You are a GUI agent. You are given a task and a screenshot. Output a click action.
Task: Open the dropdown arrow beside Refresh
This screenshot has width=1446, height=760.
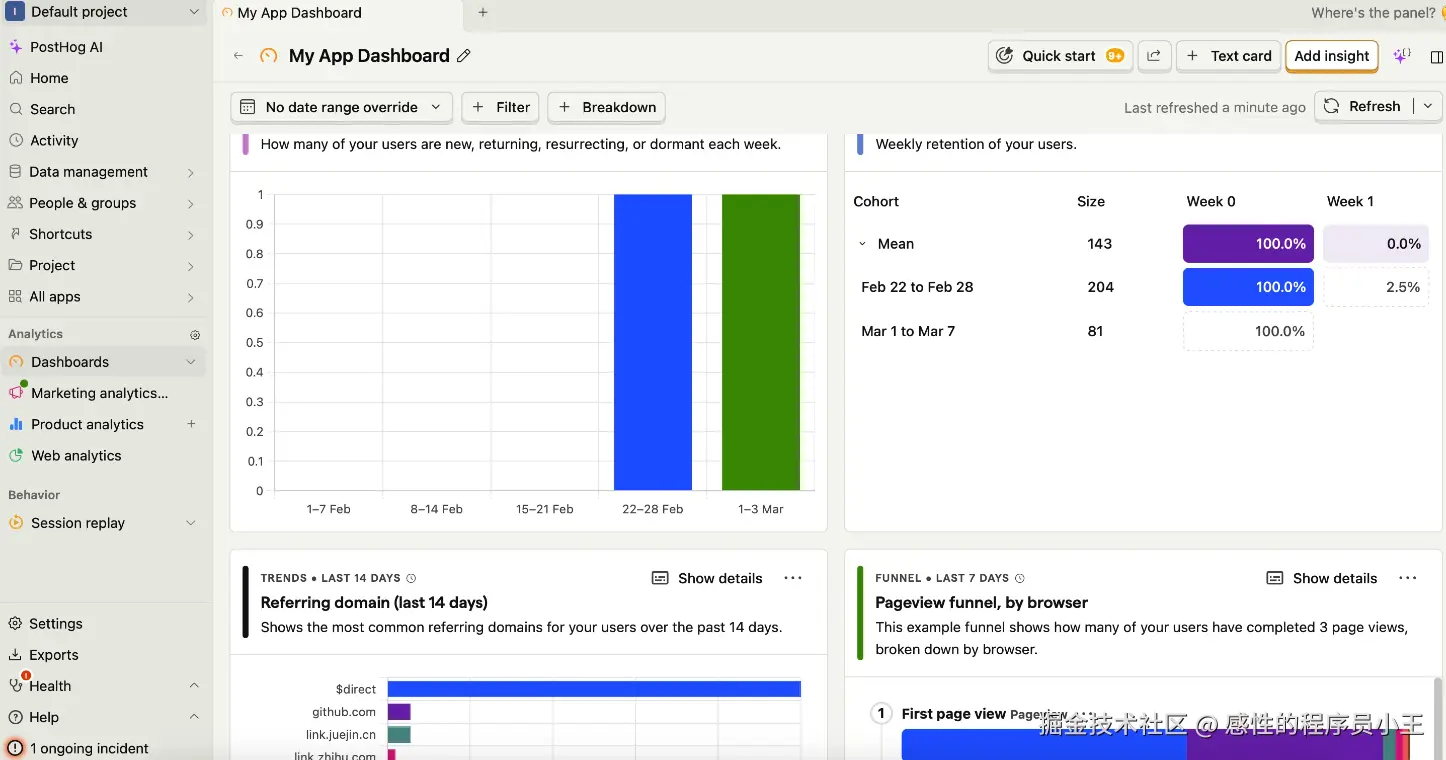(x=1428, y=106)
